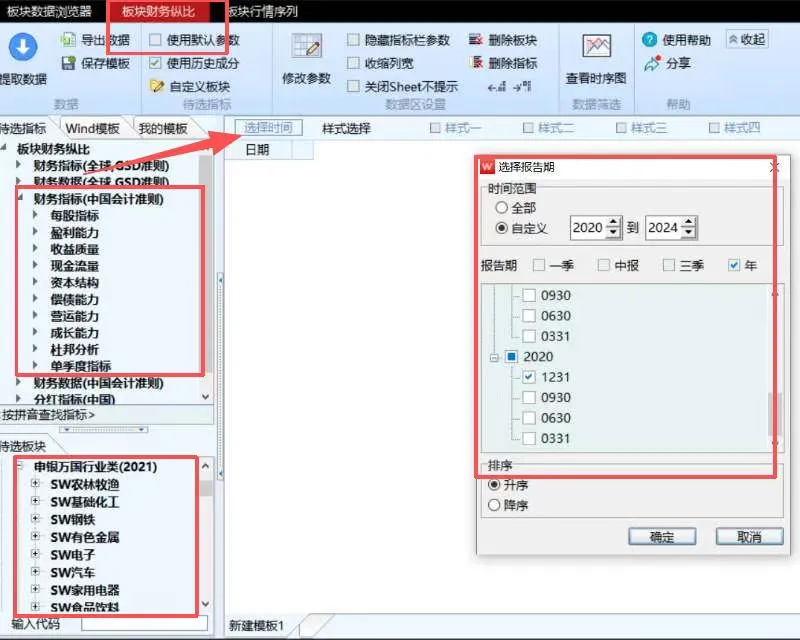Click the 修改参数 edit table icon
This screenshot has width=800, height=640.
point(307,45)
